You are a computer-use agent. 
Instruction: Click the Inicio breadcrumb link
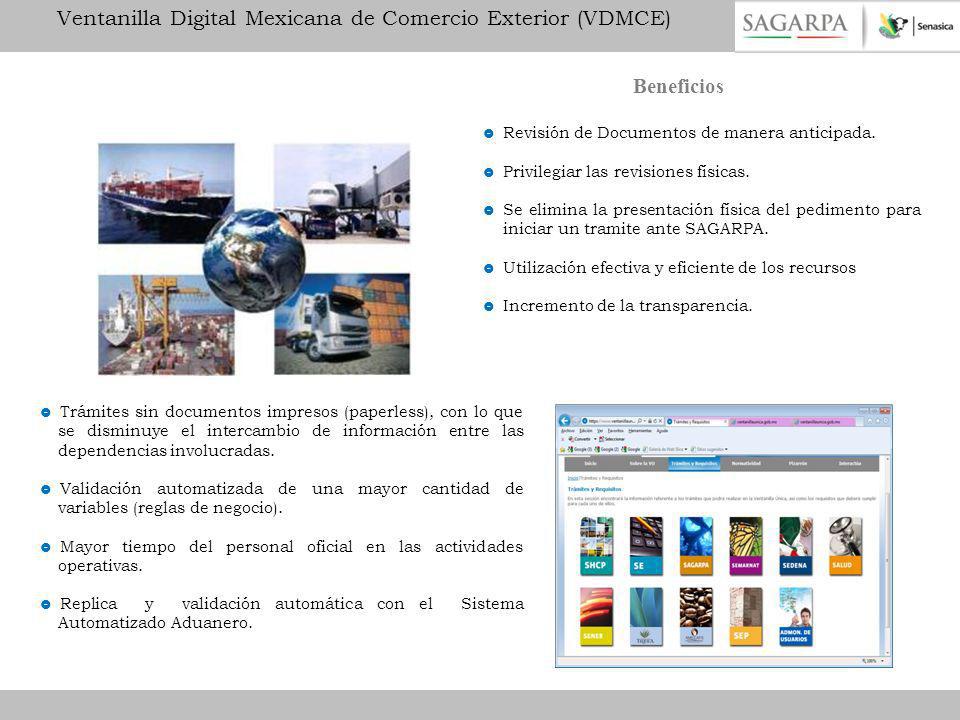(572, 478)
